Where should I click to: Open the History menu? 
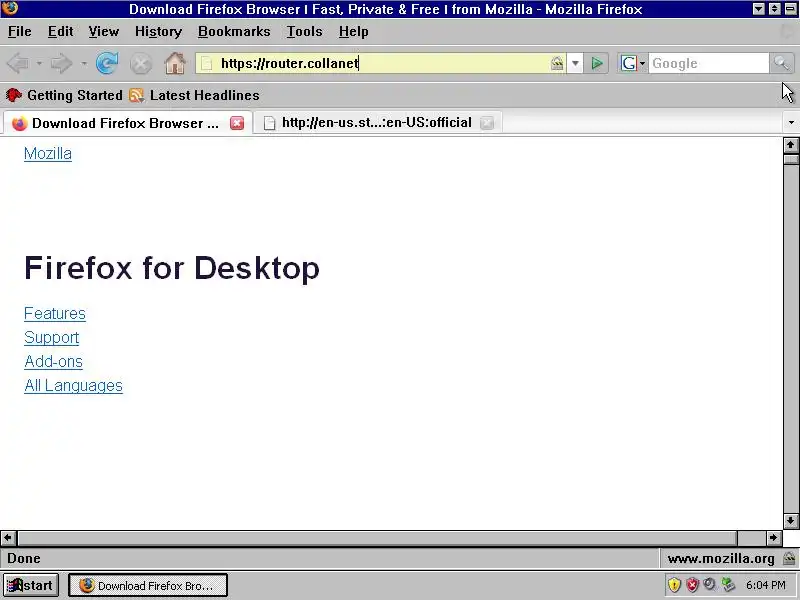[158, 32]
